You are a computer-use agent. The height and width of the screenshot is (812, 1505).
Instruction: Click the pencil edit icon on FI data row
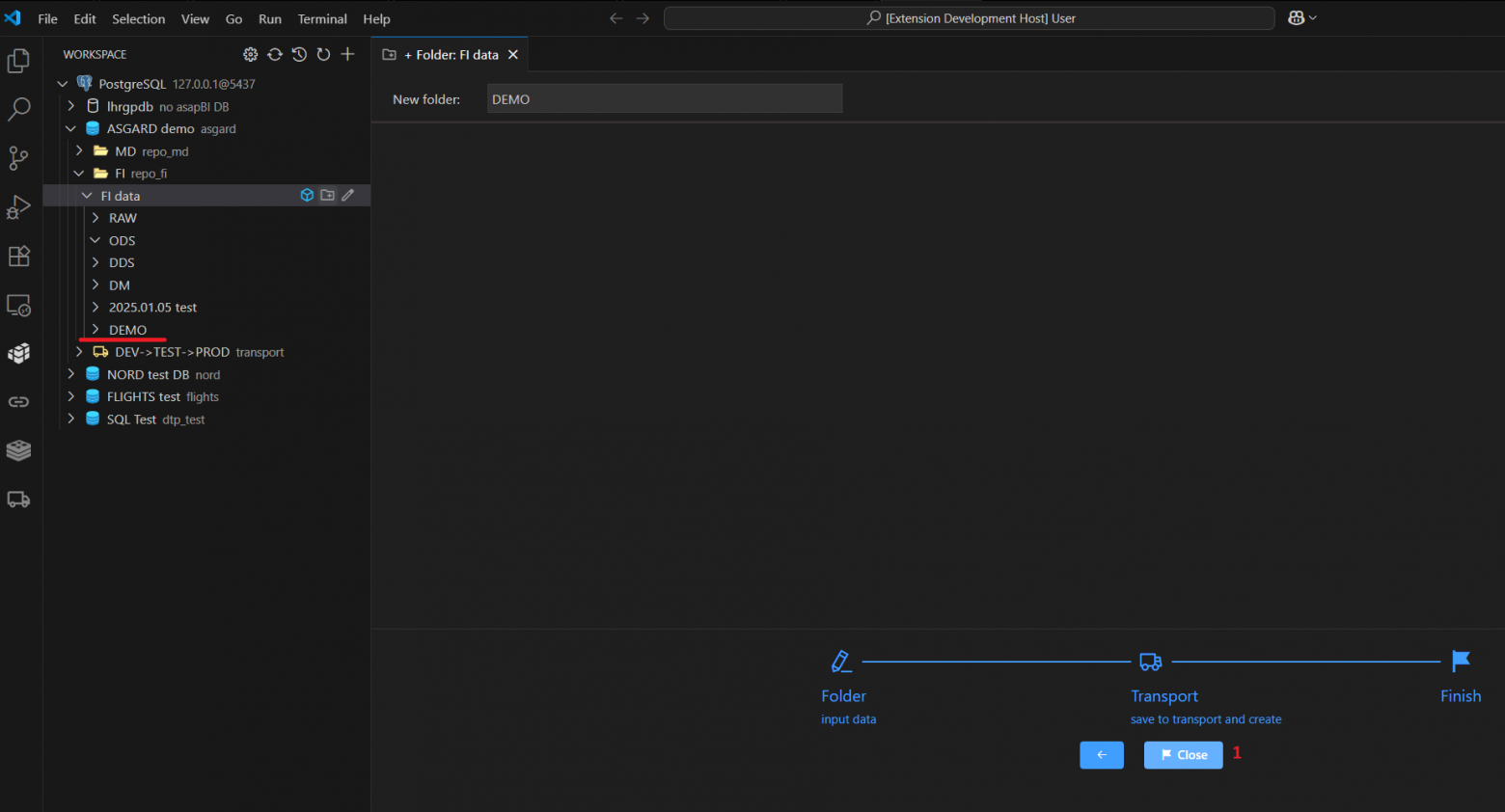pos(348,196)
